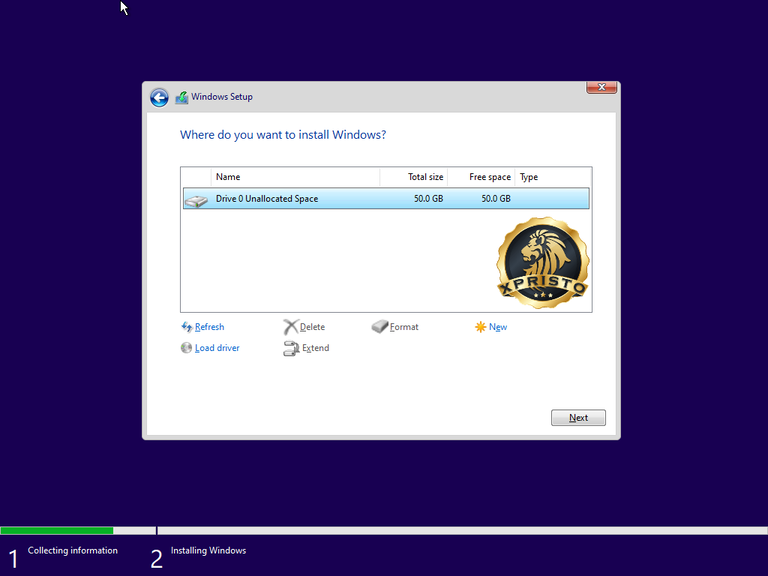Select Drive 0 Unallocated Space row

tap(386, 198)
